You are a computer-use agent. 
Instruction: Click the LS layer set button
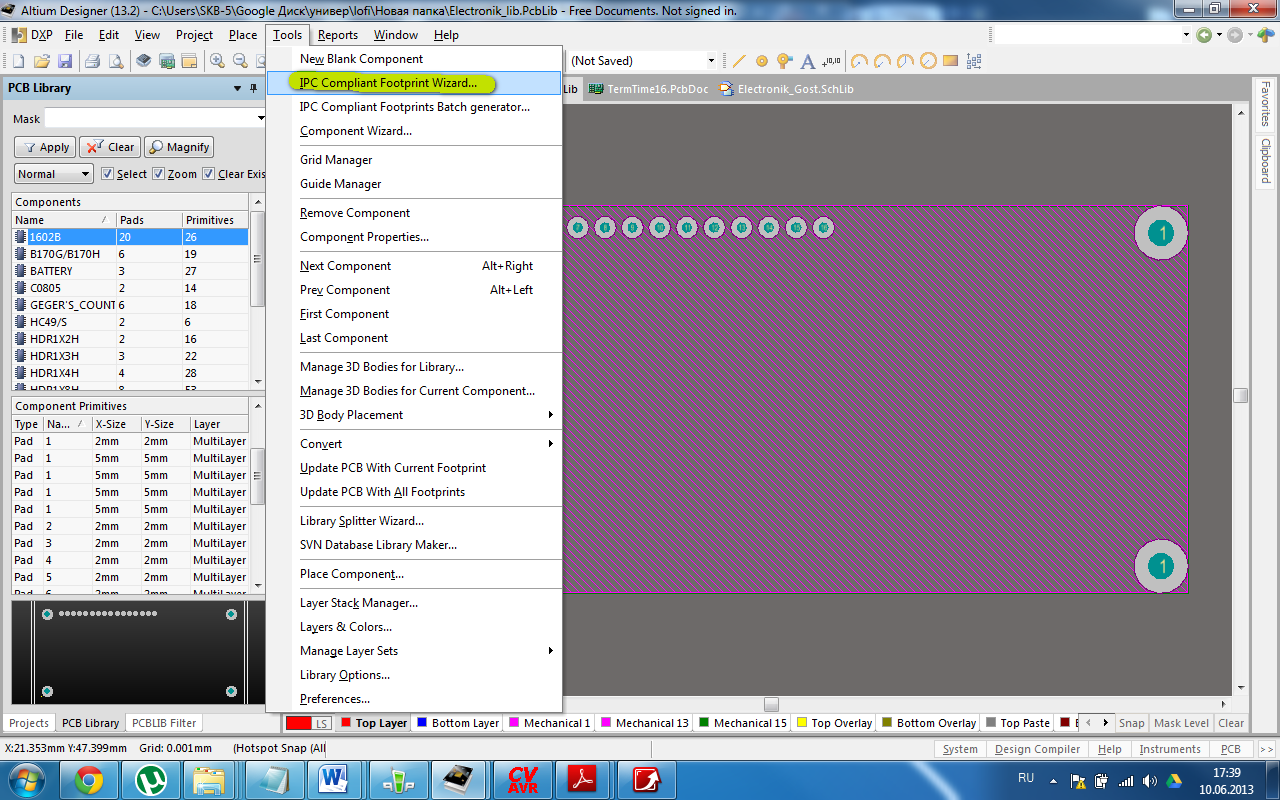321,723
